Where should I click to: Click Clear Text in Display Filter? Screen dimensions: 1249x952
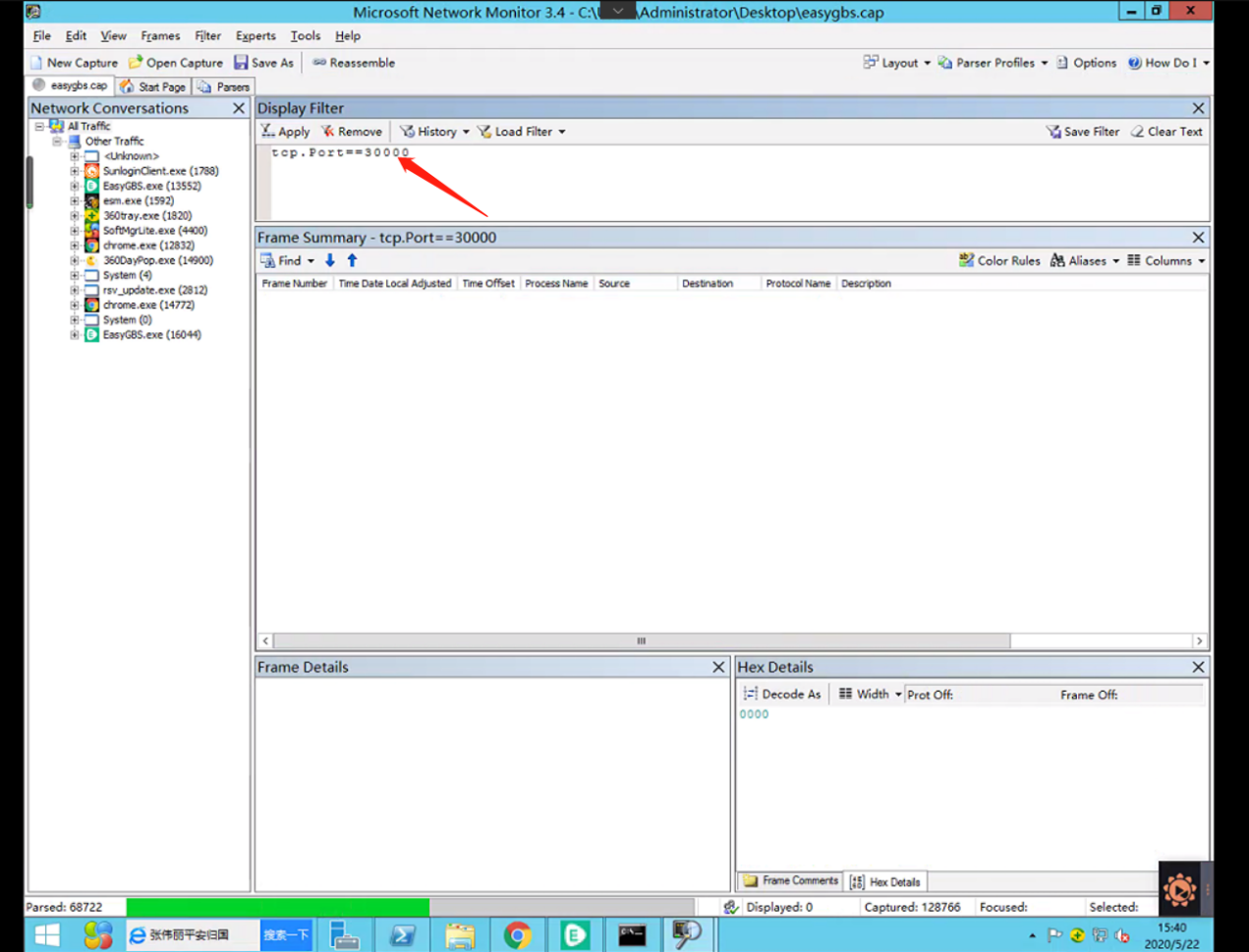pyautogui.click(x=1166, y=132)
